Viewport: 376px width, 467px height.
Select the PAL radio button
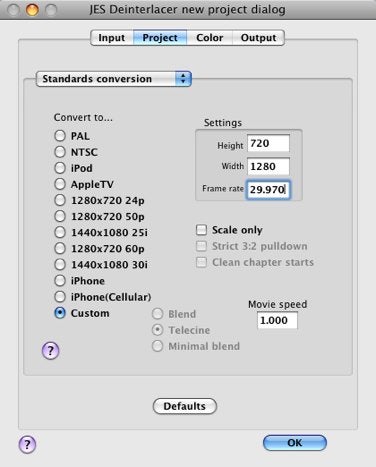pyautogui.click(x=60, y=136)
